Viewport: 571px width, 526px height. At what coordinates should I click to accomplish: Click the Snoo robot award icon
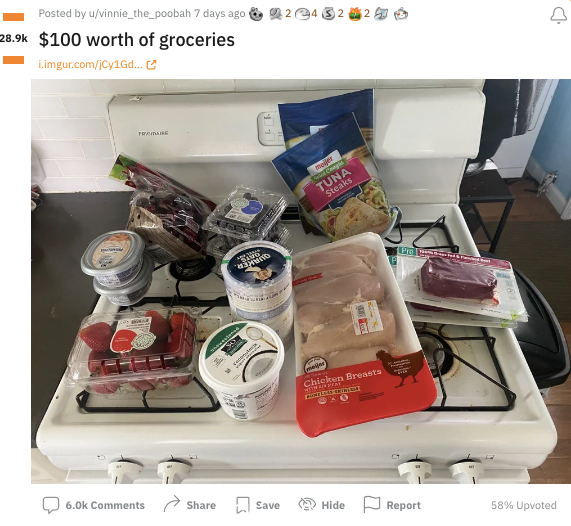tap(401, 14)
